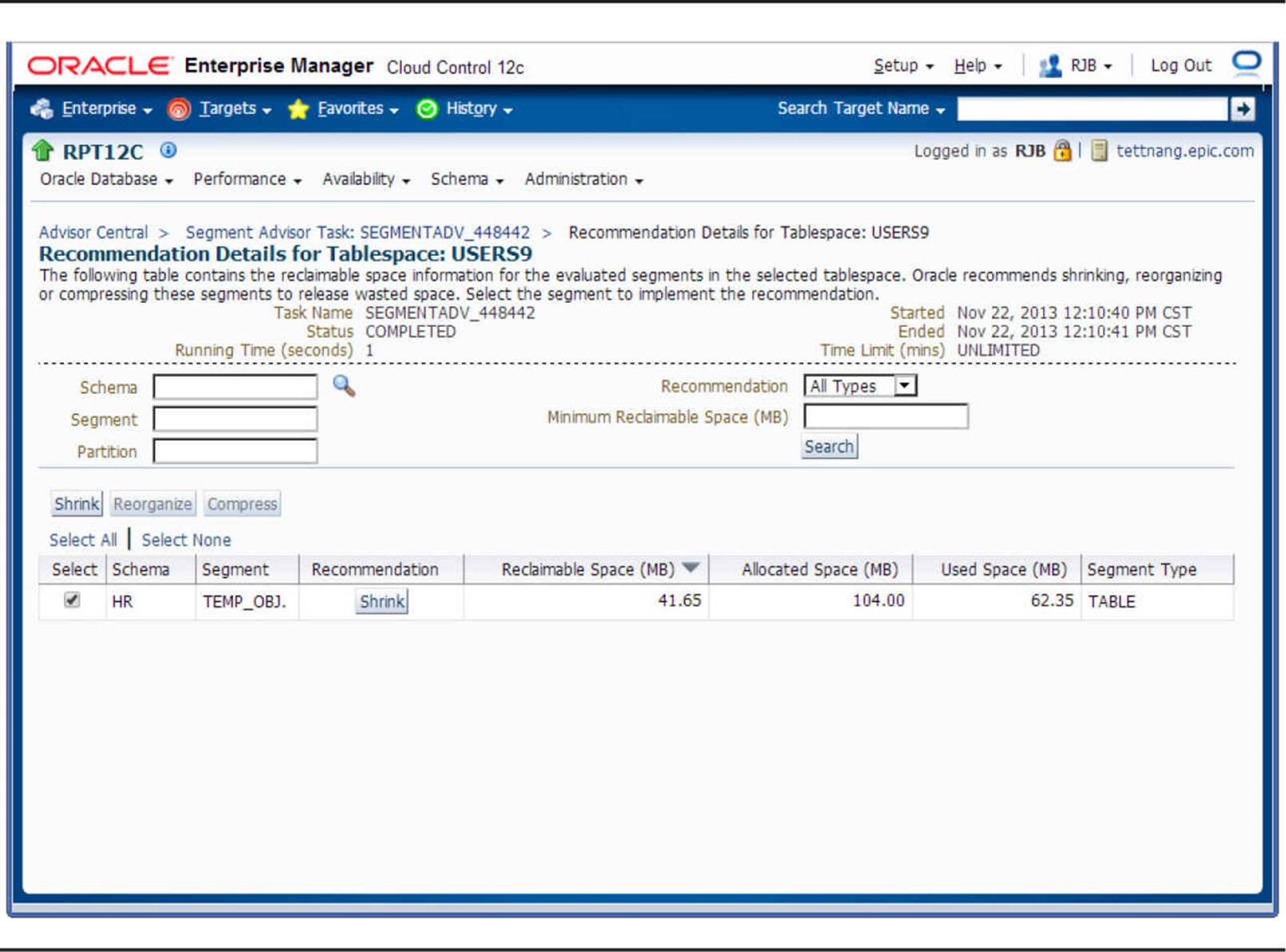Screen dimensions: 1286x952
Task: Click the padlock icon beside RJB
Action: coord(1062,150)
